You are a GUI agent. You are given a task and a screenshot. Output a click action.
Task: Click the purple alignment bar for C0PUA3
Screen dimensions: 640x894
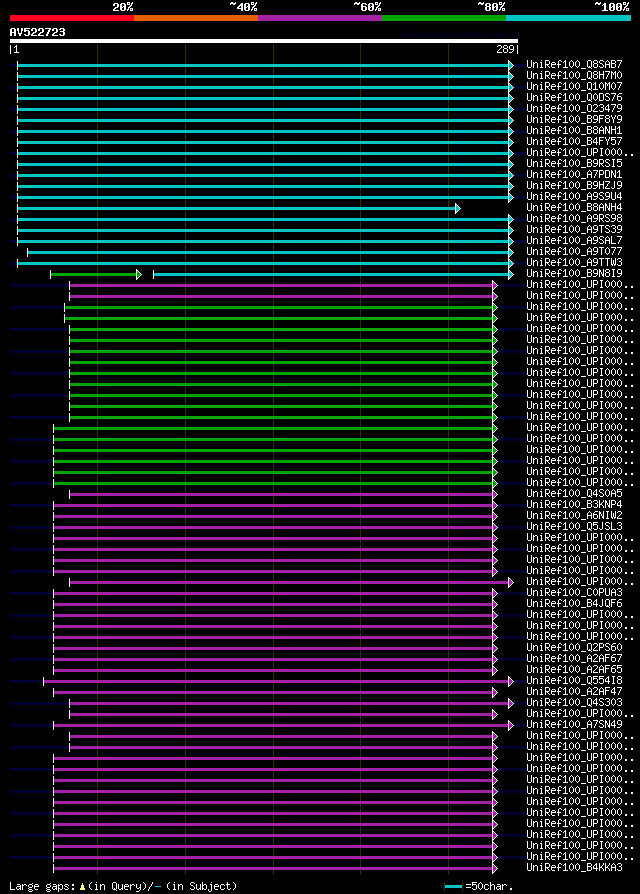pyautogui.click(x=275, y=594)
